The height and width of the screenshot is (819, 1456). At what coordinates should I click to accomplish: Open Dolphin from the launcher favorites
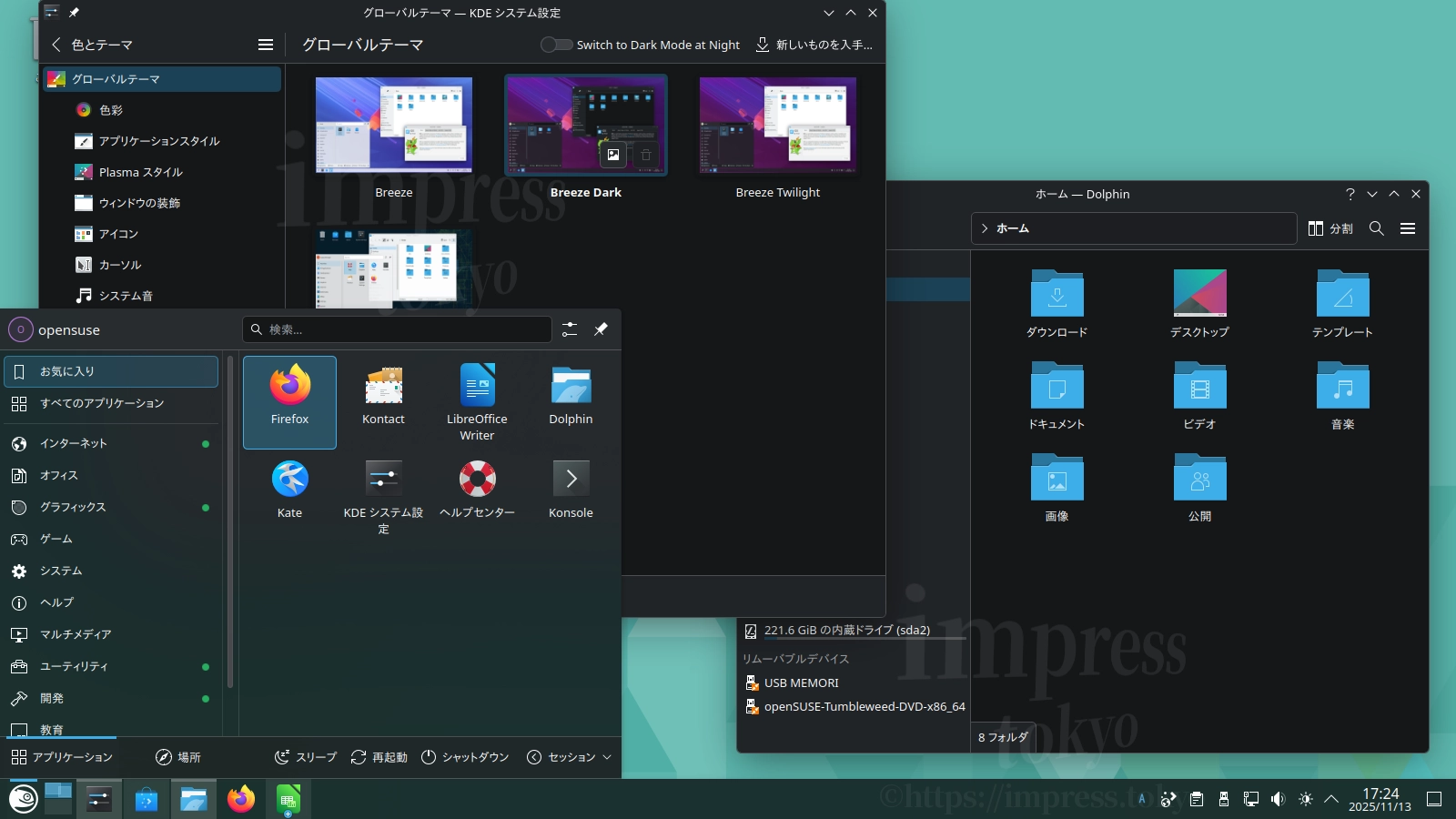click(571, 402)
